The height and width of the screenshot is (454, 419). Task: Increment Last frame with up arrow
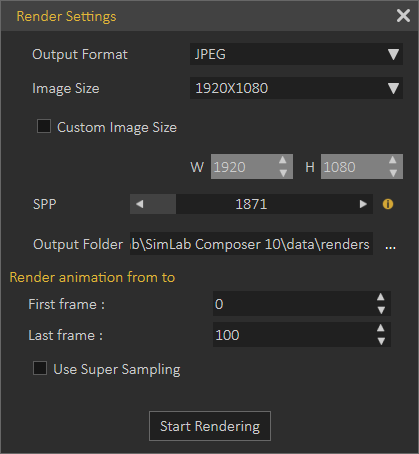tap(381, 328)
